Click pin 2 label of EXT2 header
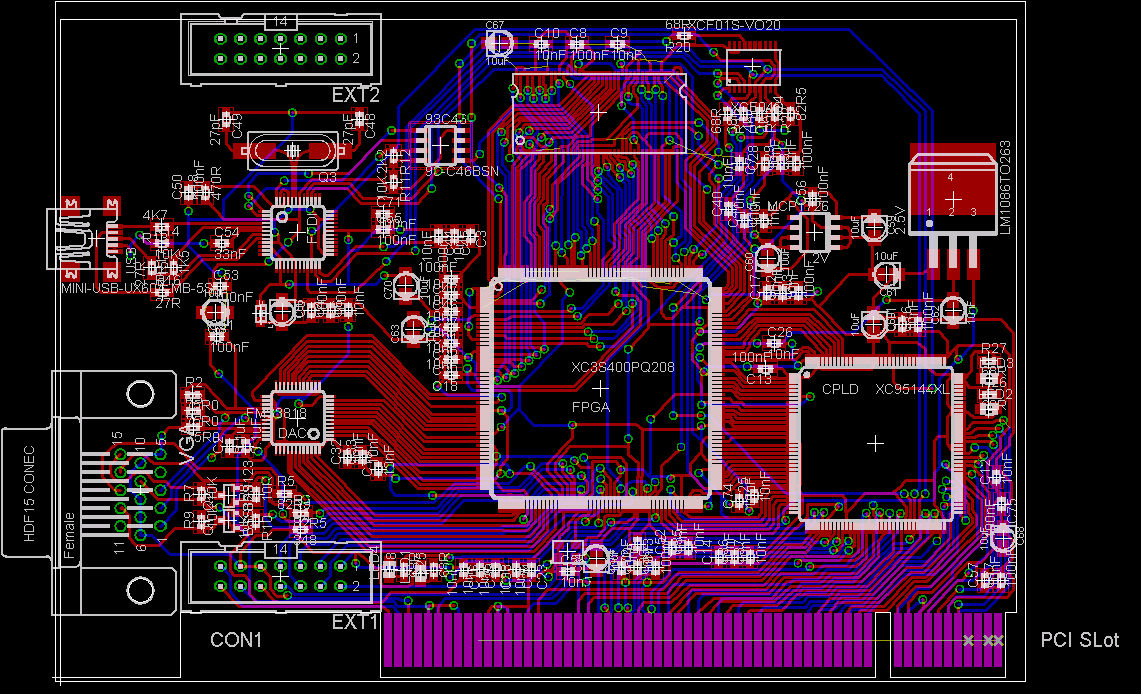Viewport: 1141px width, 694px height. pyautogui.click(x=356, y=58)
